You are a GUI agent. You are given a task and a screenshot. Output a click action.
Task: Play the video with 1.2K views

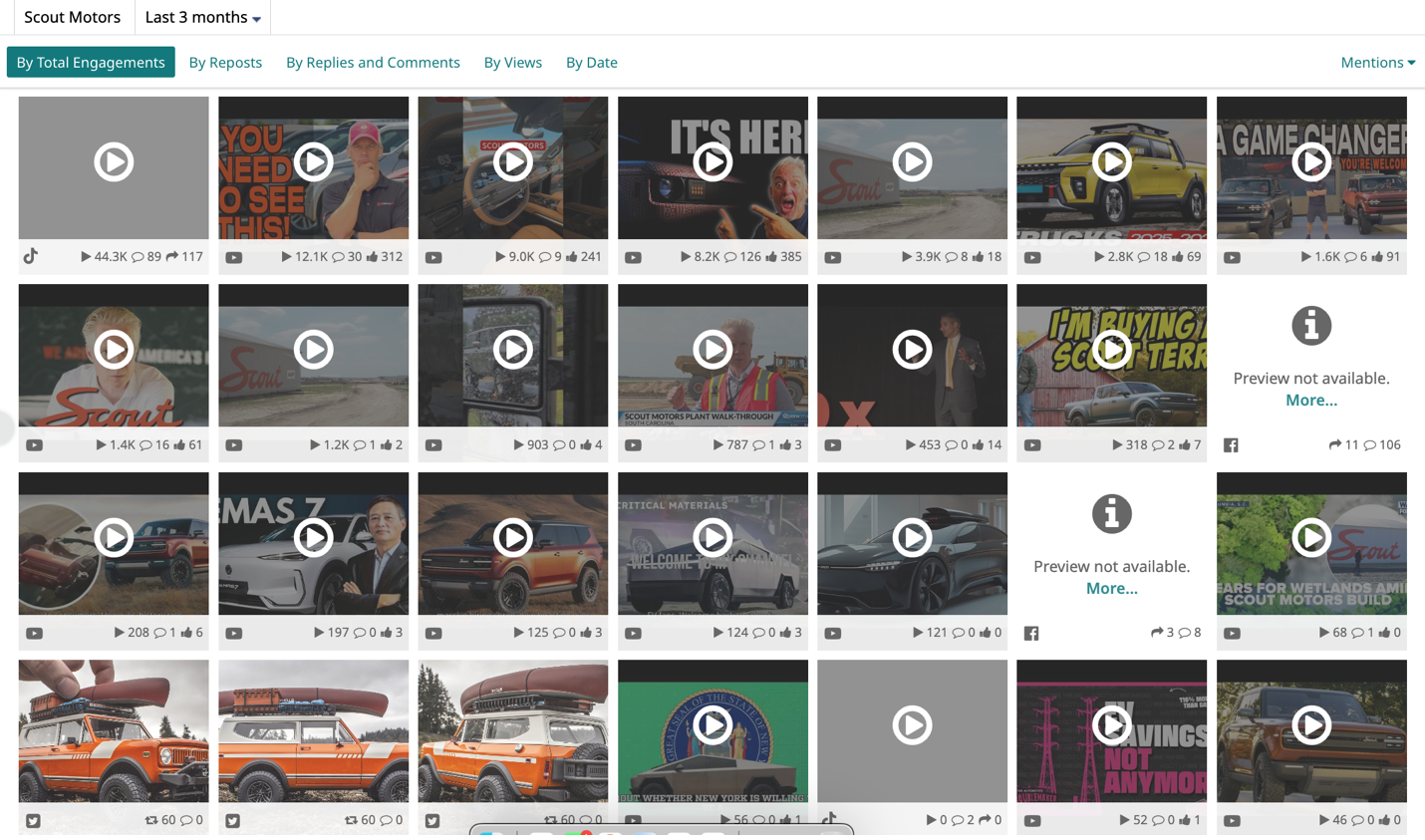click(x=314, y=350)
